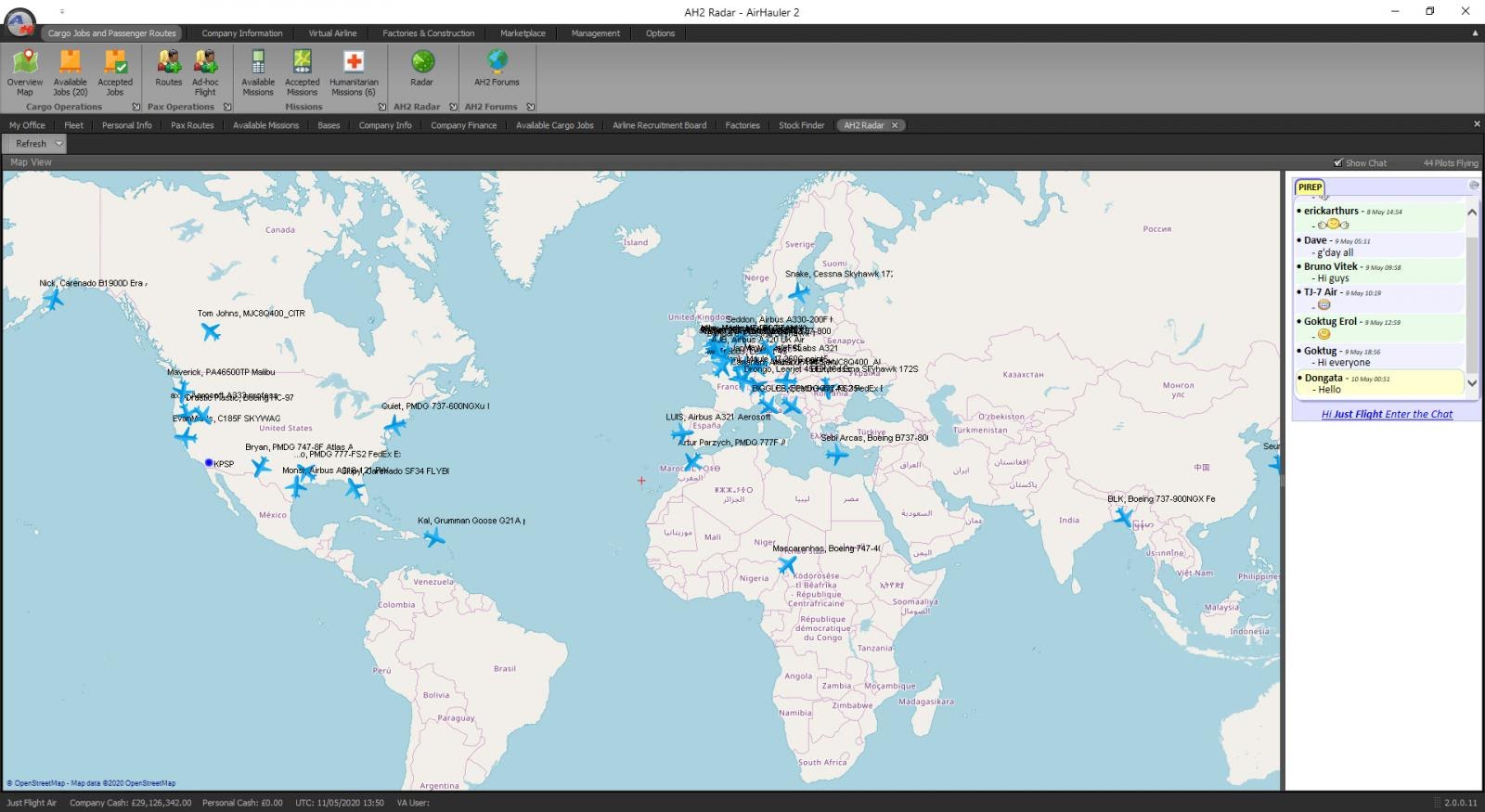Open Available Missions in ribbon
The width and height of the screenshot is (1485, 812).
[x=258, y=71]
